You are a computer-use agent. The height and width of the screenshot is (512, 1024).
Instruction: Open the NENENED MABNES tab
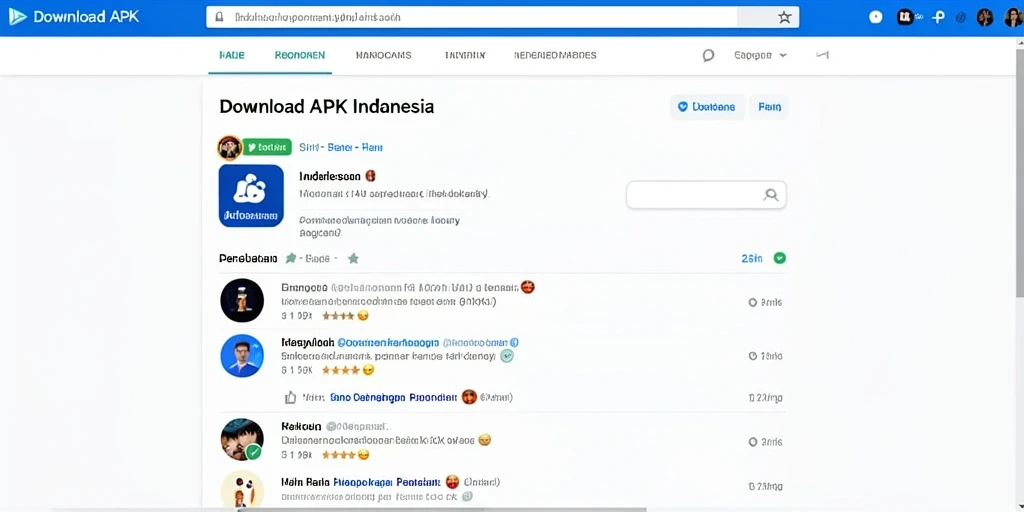tap(555, 56)
